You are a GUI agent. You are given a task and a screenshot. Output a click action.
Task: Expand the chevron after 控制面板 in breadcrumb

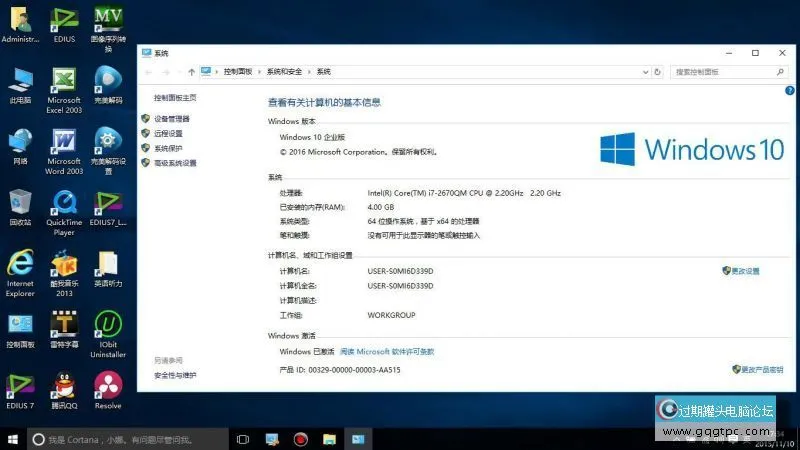(259, 72)
